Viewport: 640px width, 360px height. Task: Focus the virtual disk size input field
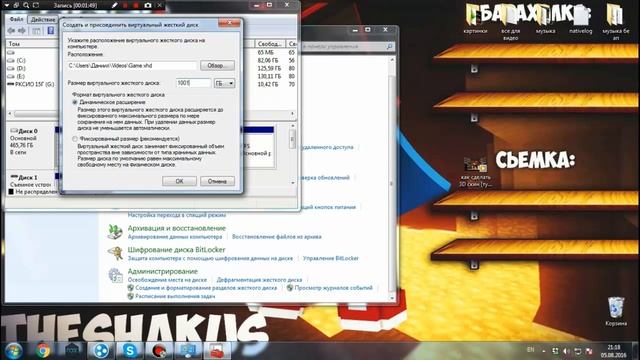[193, 83]
